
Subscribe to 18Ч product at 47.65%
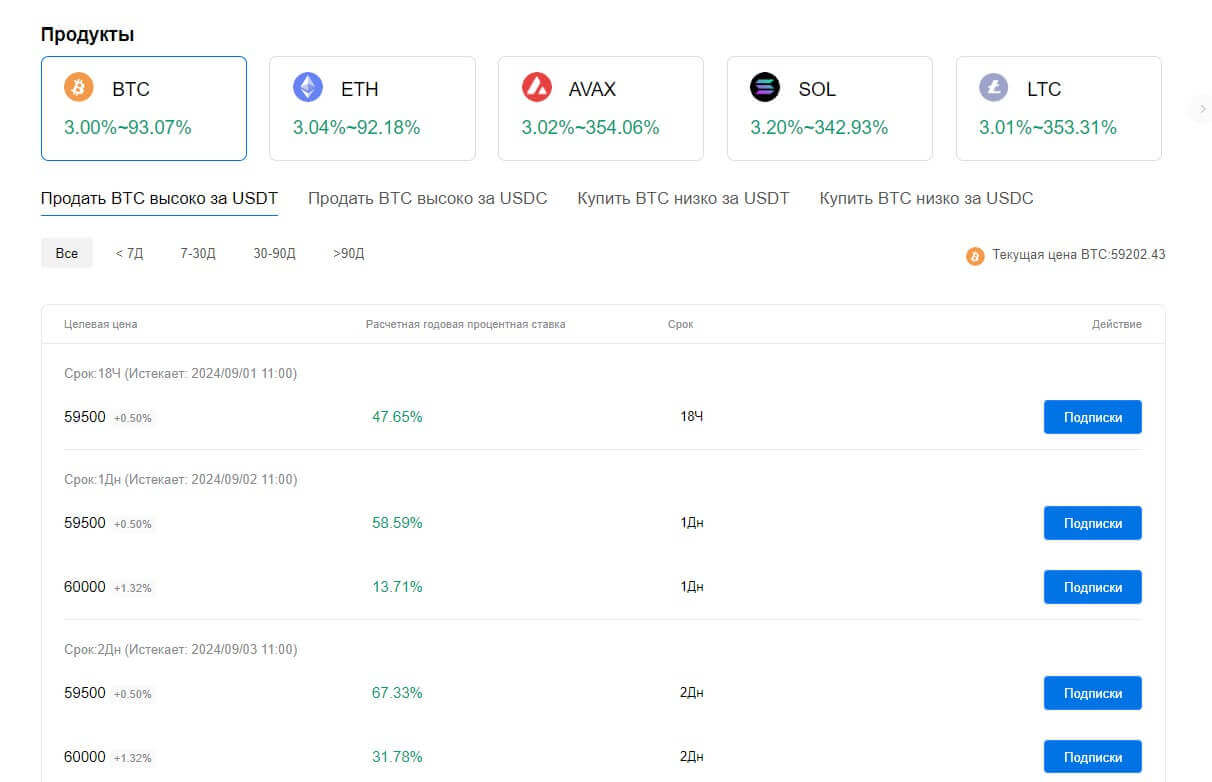point(1092,417)
